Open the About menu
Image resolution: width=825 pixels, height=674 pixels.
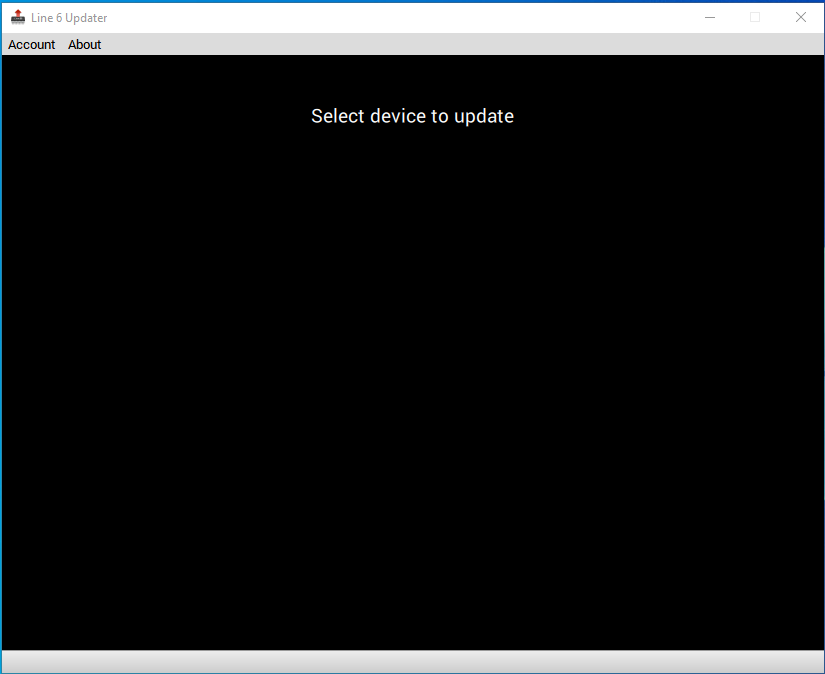(84, 45)
